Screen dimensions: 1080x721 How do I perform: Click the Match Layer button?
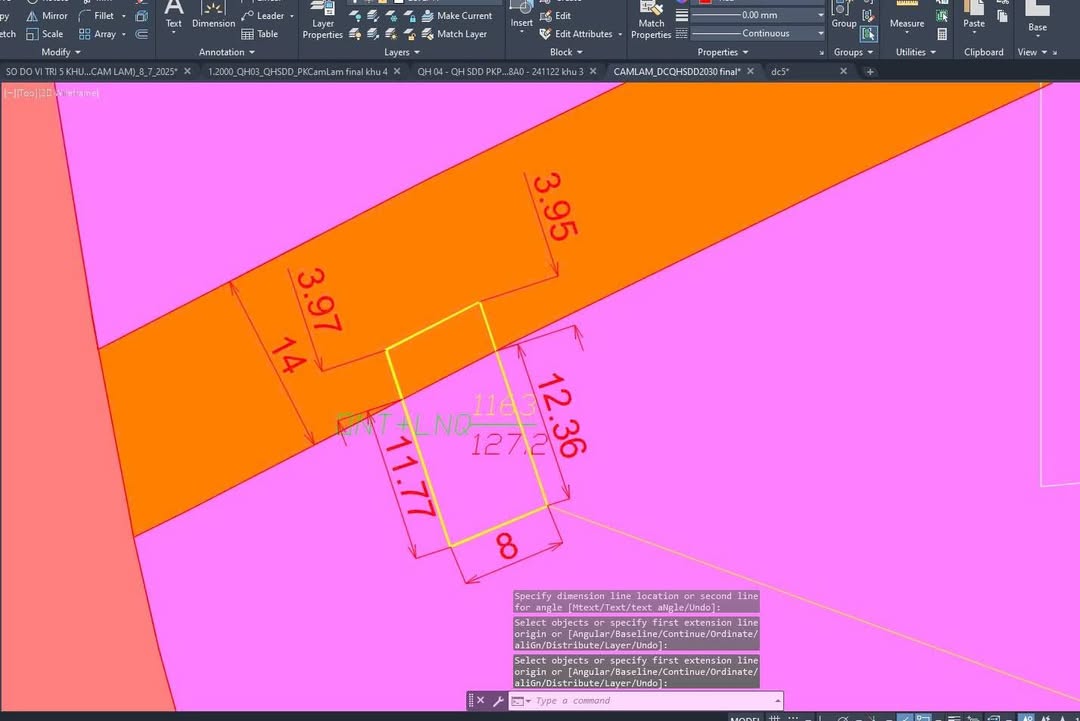461,34
